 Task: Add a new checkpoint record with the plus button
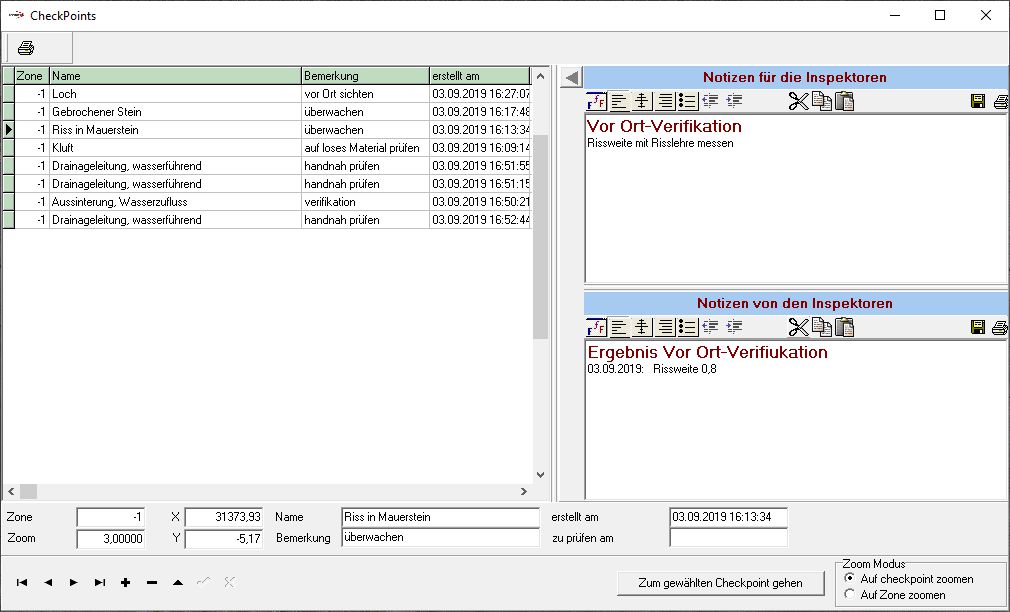[x=125, y=582]
